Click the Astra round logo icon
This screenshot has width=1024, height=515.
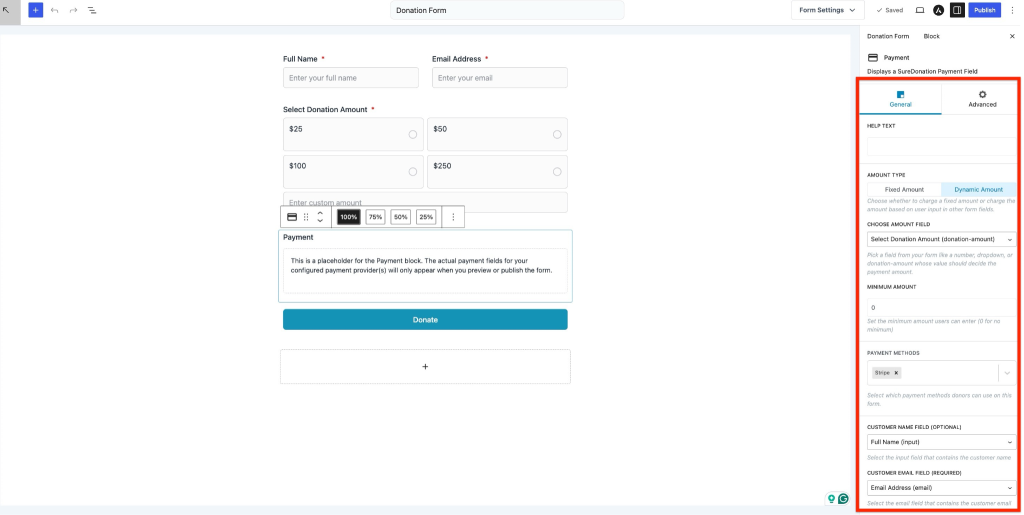pyautogui.click(x=938, y=10)
